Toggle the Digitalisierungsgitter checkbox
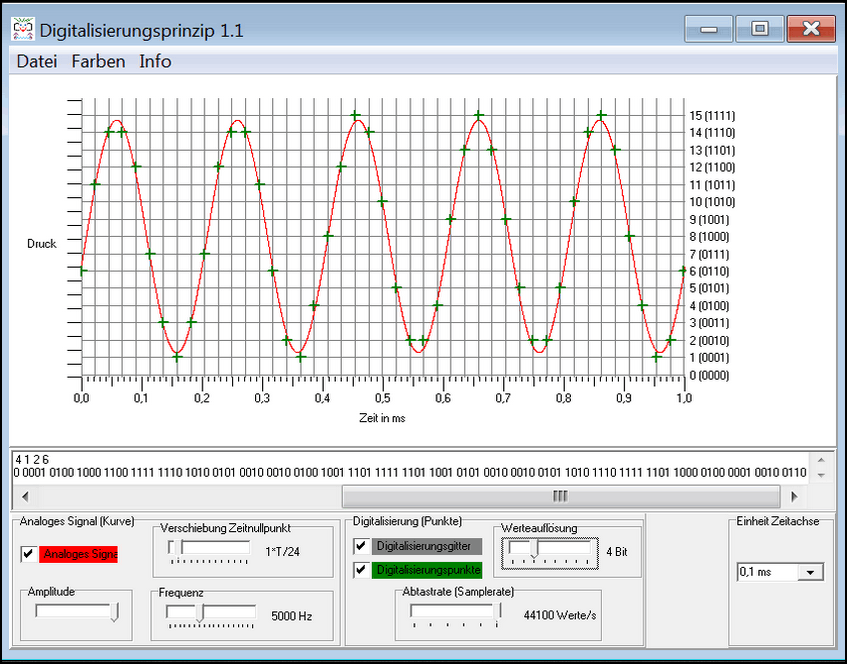The width and height of the screenshot is (847, 664). [361, 546]
